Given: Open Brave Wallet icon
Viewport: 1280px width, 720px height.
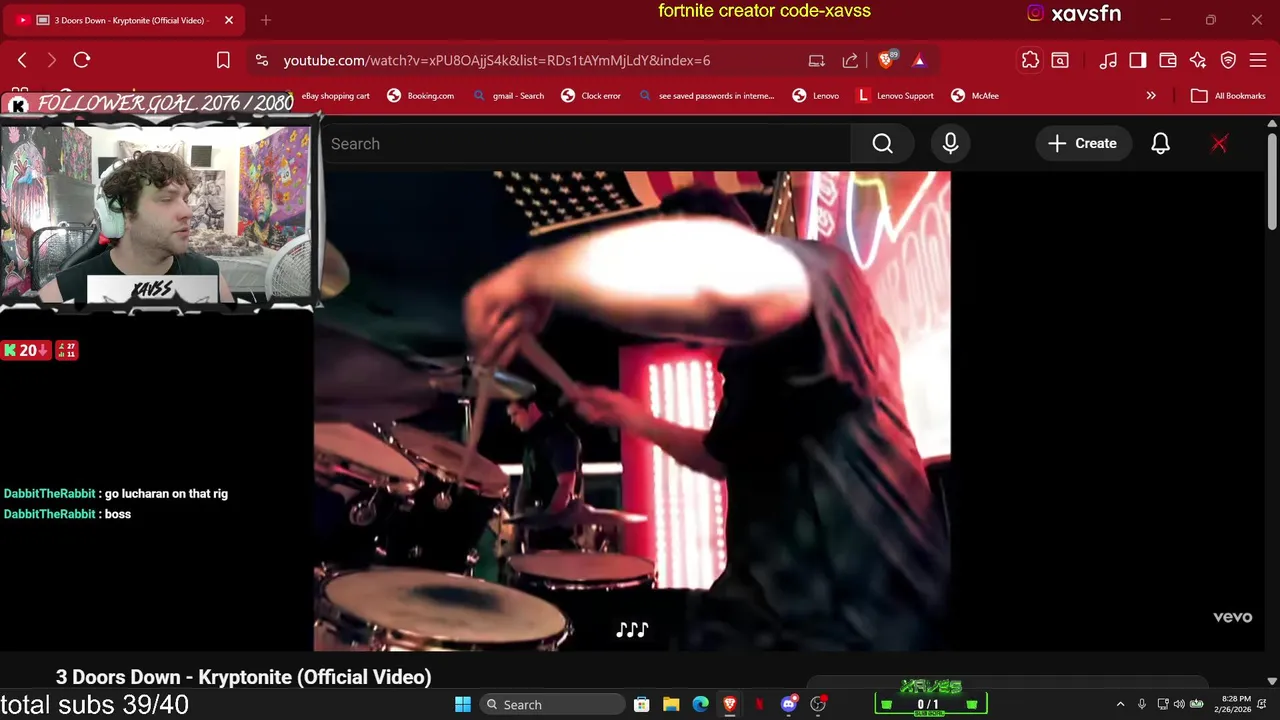Looking at the screenshot, I should pos(1168,60).
